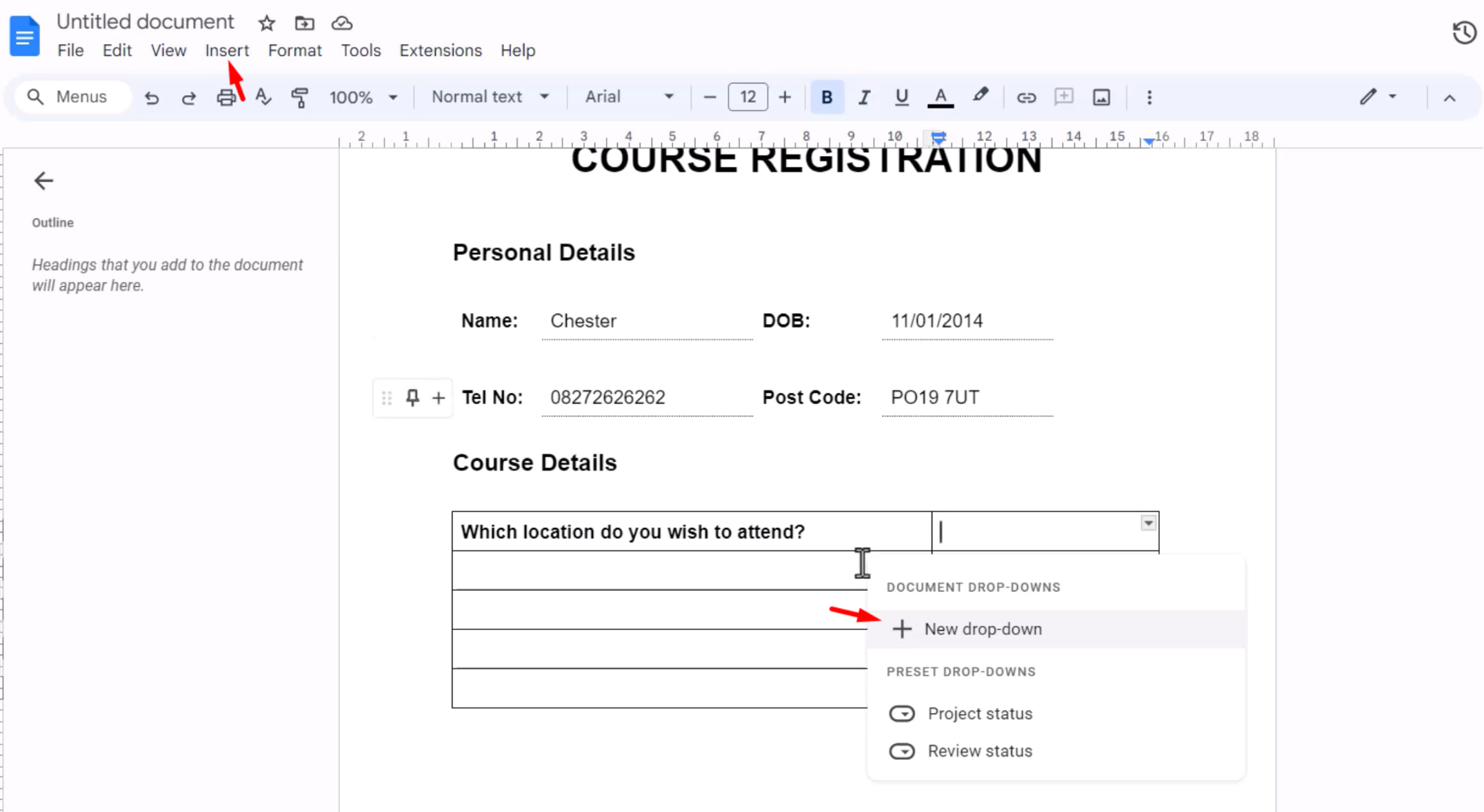Add a comment

1064,97
